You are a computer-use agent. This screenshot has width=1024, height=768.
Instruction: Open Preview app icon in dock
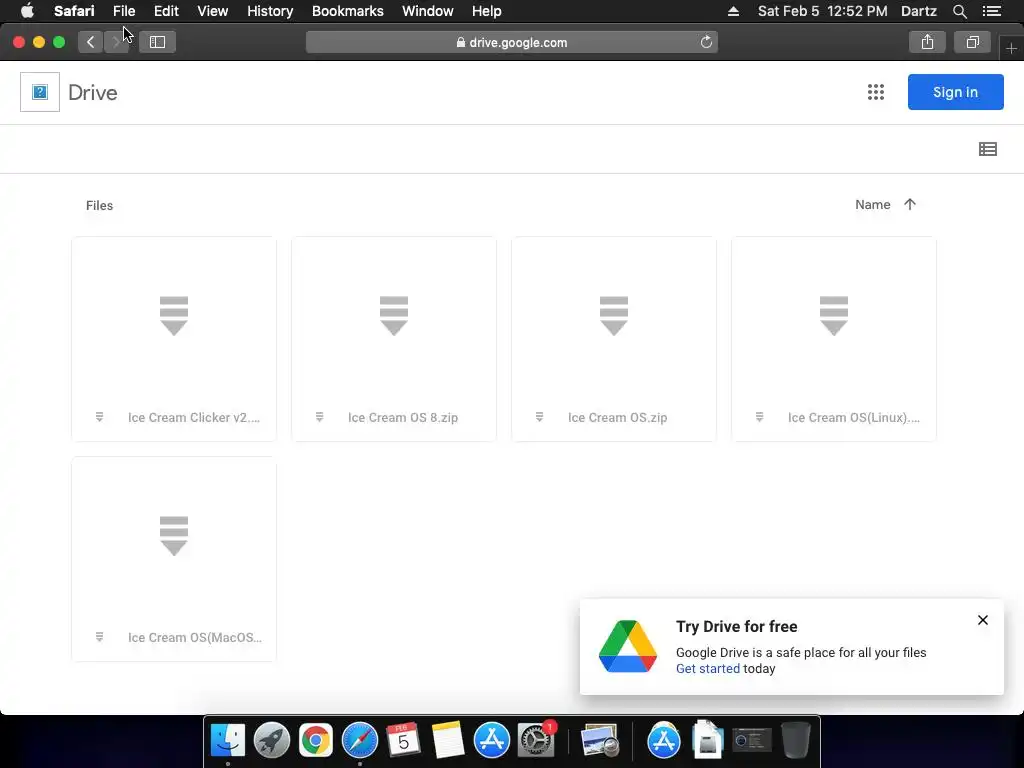[600, 740]
